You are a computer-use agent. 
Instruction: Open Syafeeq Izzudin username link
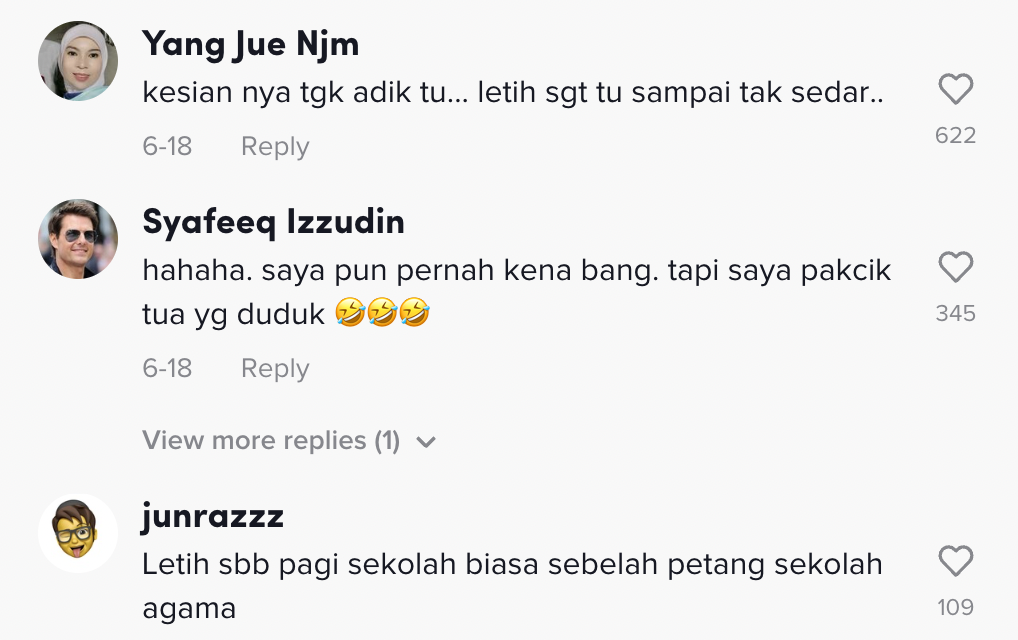(273, 222)
